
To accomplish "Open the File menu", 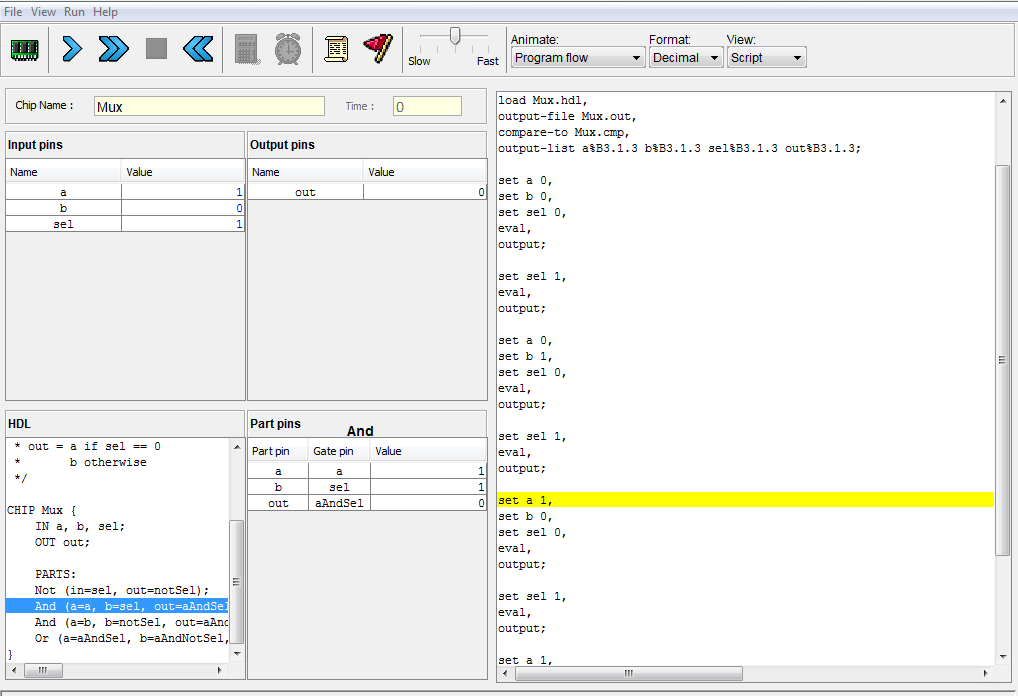I will click(x=13, y=12).
